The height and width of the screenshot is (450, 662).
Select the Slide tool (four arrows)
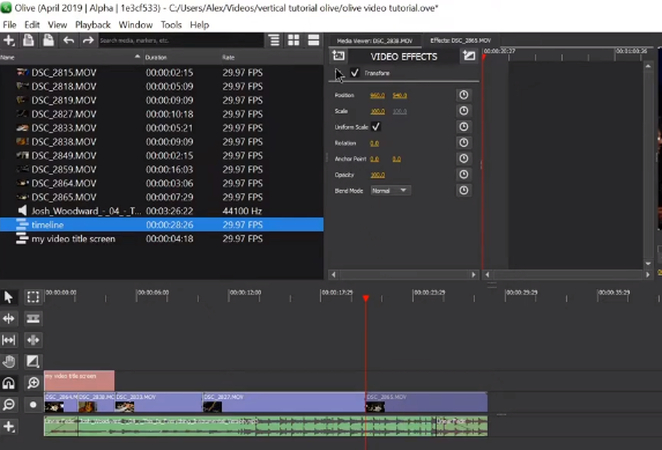pos(33,340)
